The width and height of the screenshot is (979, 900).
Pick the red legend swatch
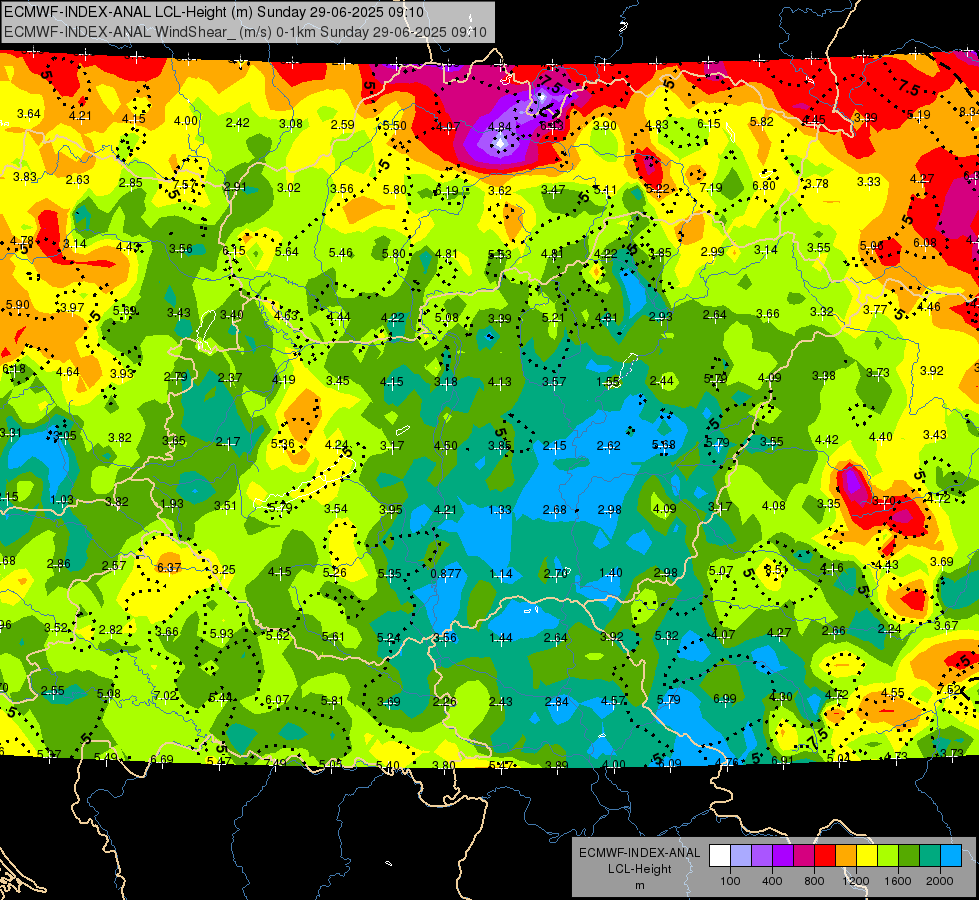pos(825,856)
